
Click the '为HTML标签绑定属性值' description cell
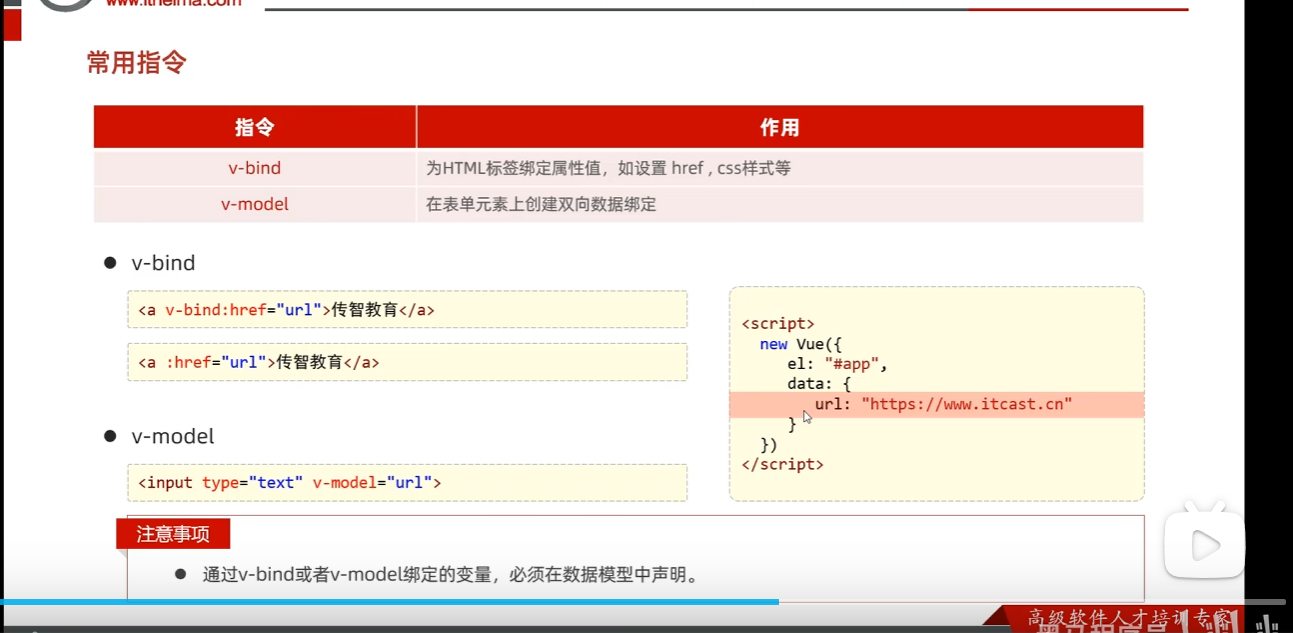(x=780, y=168)
